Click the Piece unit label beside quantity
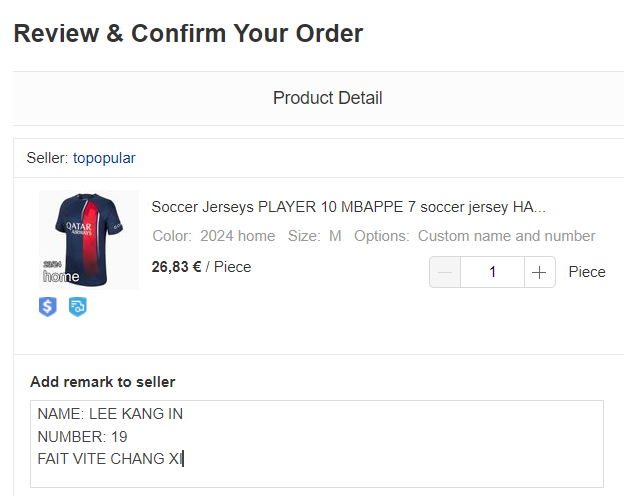 click(587, 272)
